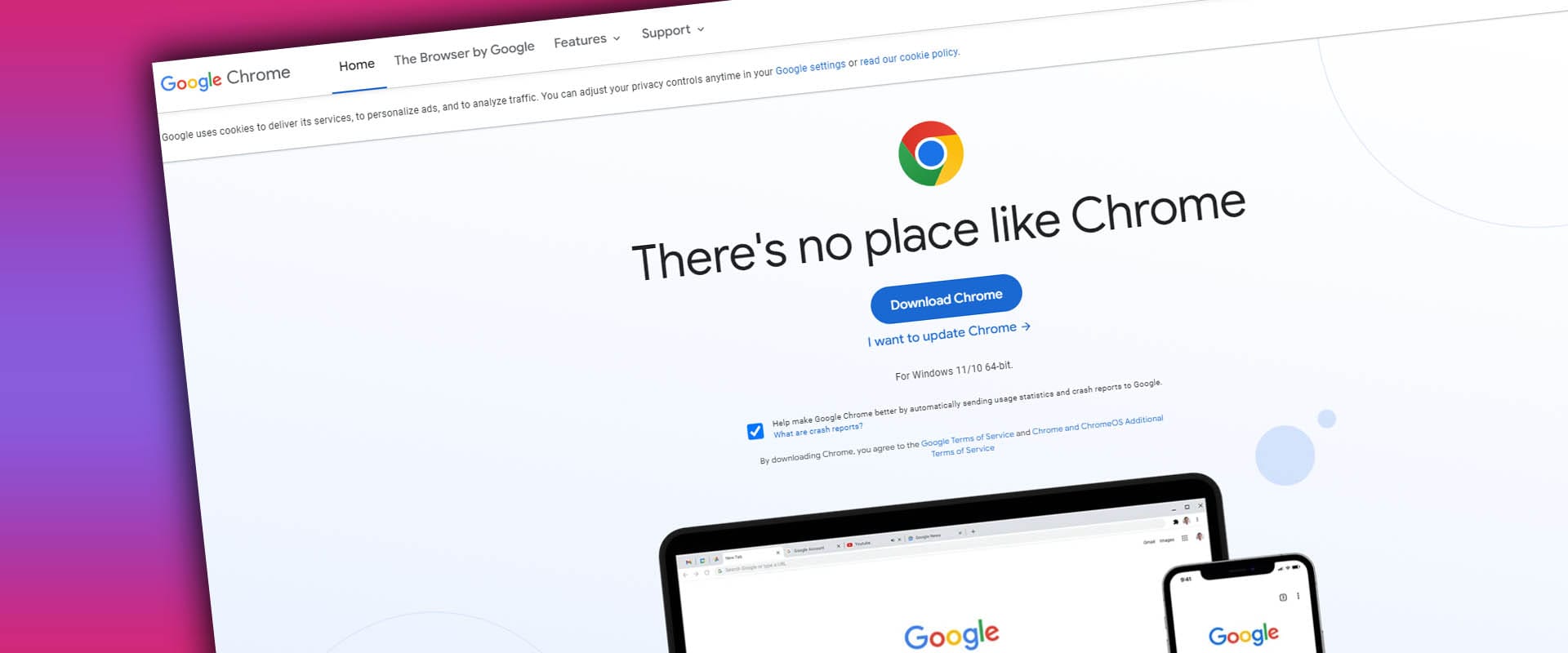This screenshot has height=653, width=1568.
Task: Click the Google Chrome logo in header
Action: 225,79
